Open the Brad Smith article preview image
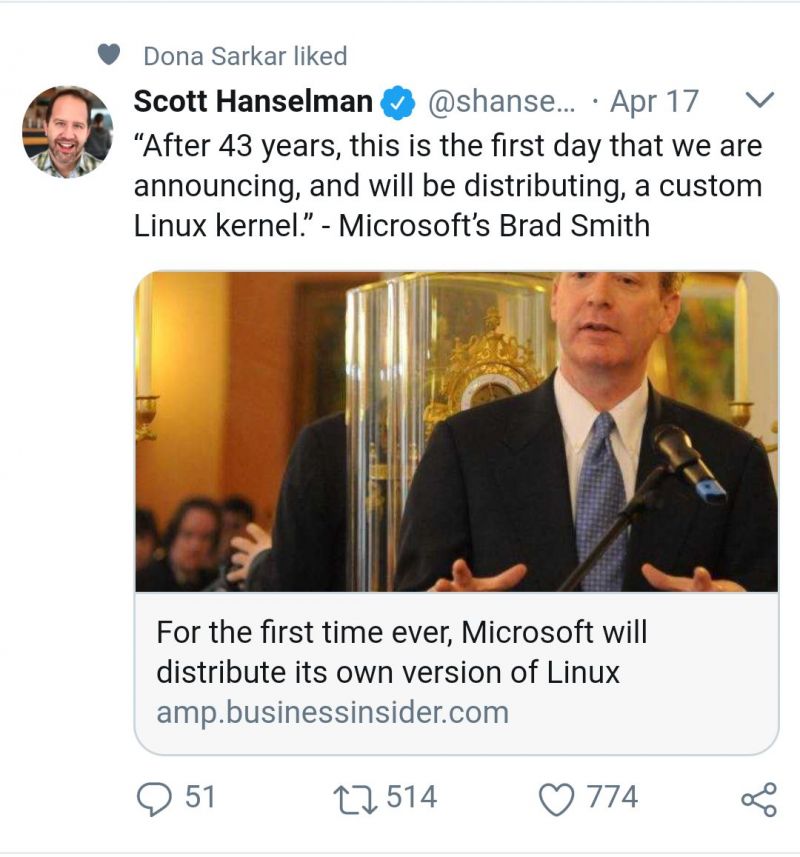This screenshot has width=800, height=857. tap(456, 431)
